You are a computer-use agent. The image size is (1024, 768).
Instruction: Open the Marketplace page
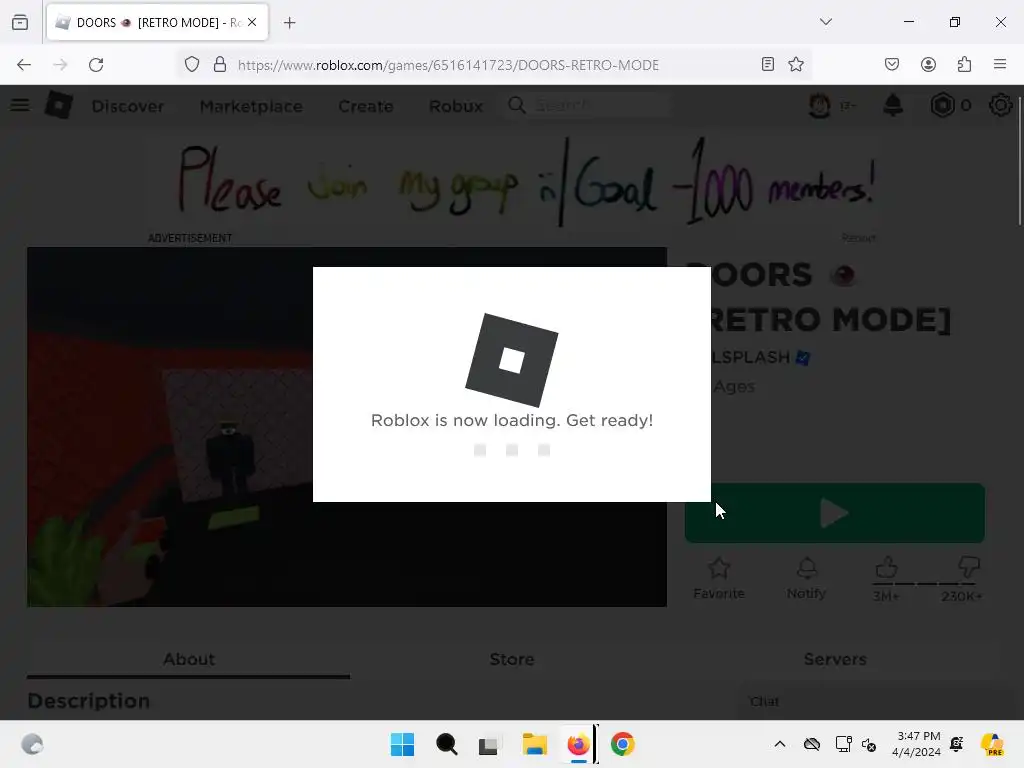pyautogui.click(x=251, y=106)
